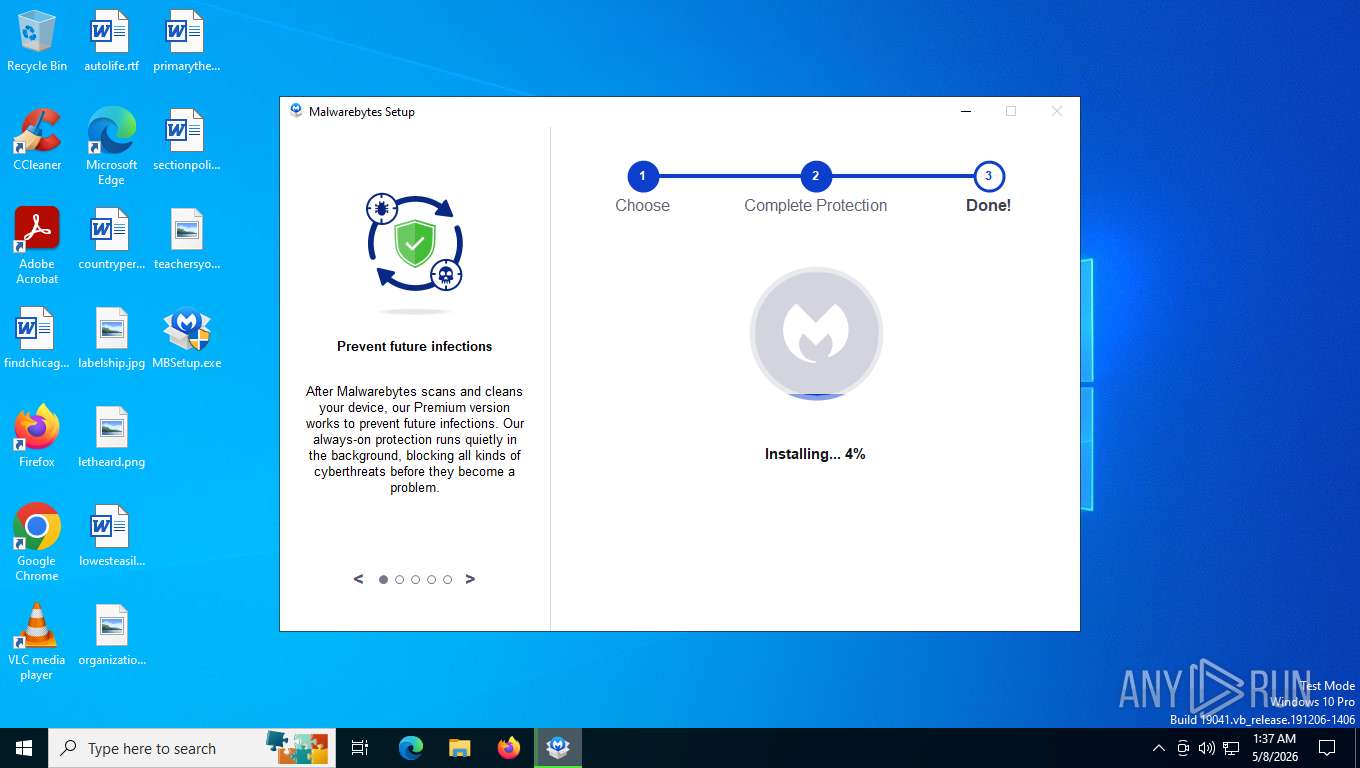Image resolution: width=1360 pixels, height=768 pixels.
Task: Select the fourth carousel dot
Action: (431, 579)
